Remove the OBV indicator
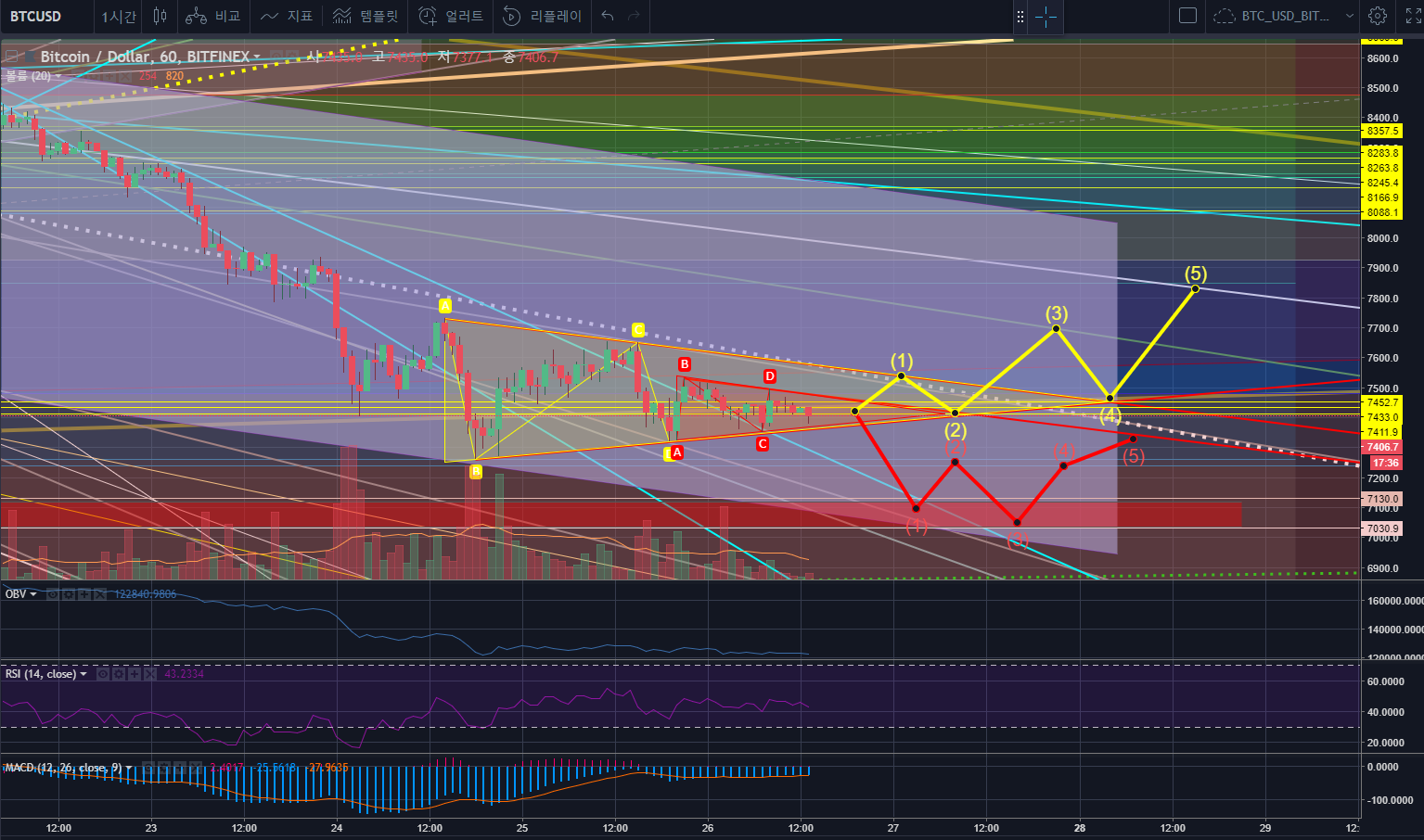This screenshot has height=840, width=1424. pyautogui.click(x=99, y=594)
